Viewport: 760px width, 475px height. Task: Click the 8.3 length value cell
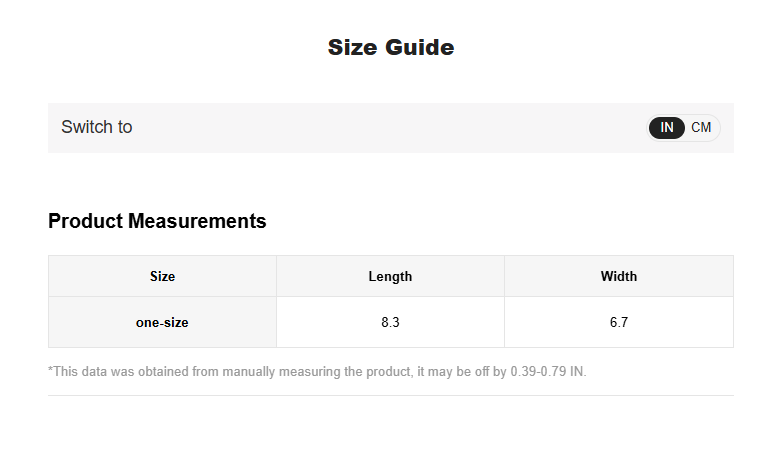click(390, 323)
